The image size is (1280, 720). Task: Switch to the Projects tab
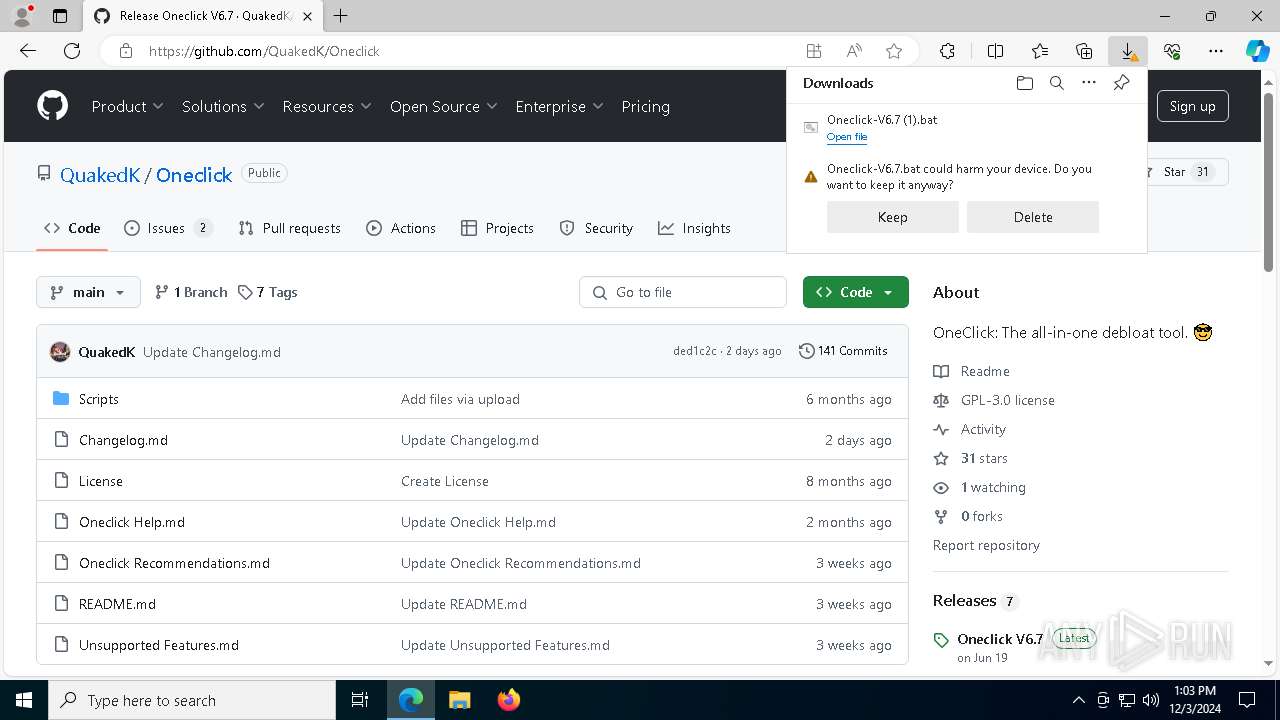497,228
